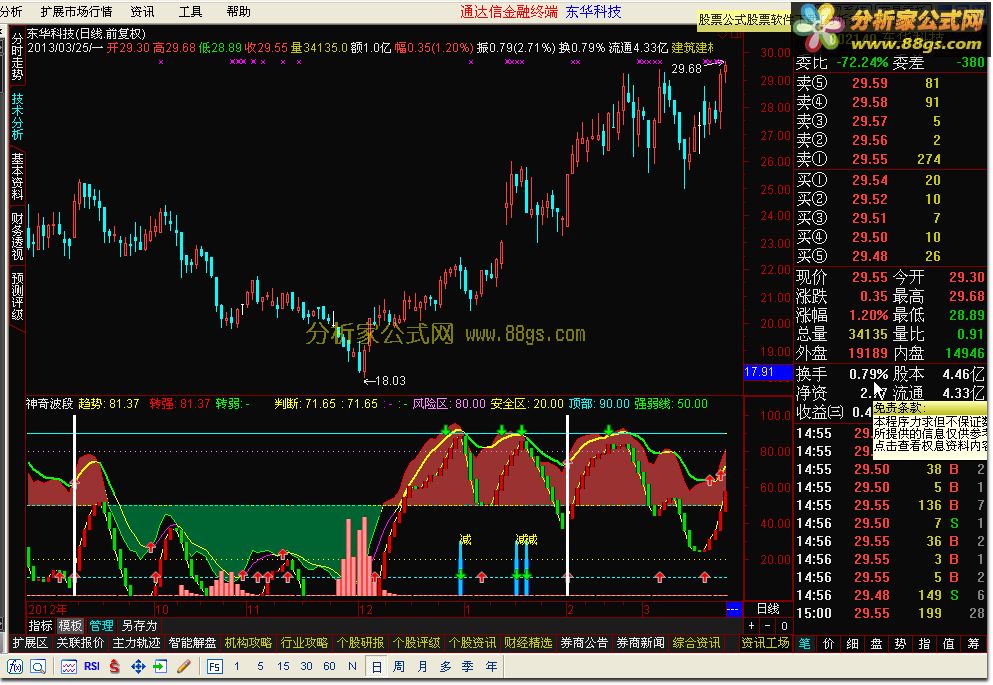Switch to 分时走势 side tab
Screen dimensions: 993x685
(x=17, y=56)
